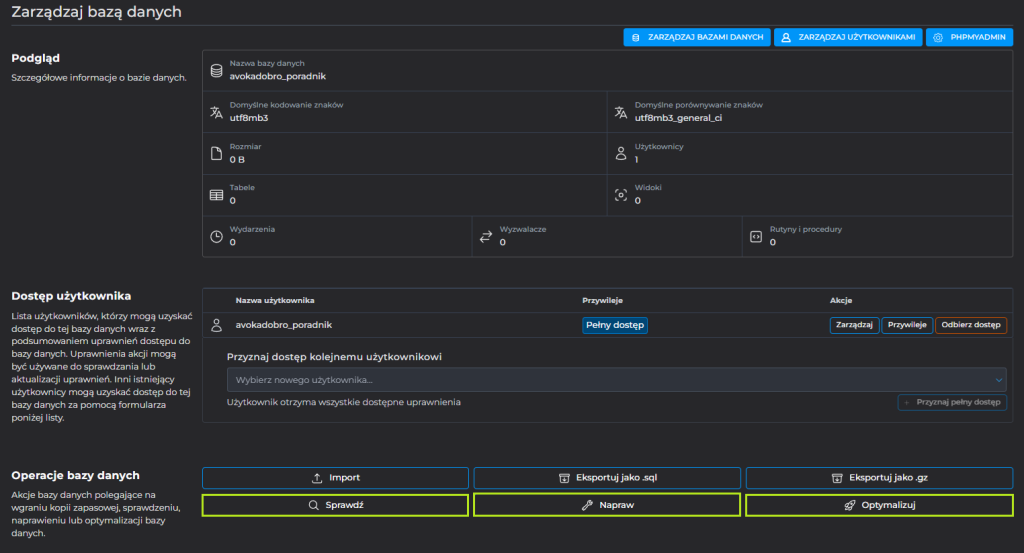Click the clock icon beside Wydarzenia

click(216, 236)
